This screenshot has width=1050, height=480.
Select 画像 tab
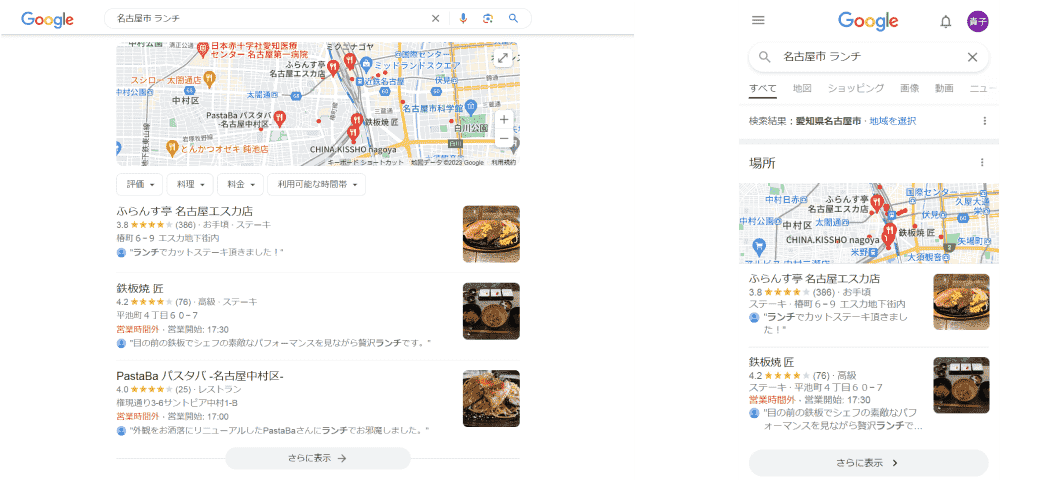pyautogui.click(x=909, y=88)
